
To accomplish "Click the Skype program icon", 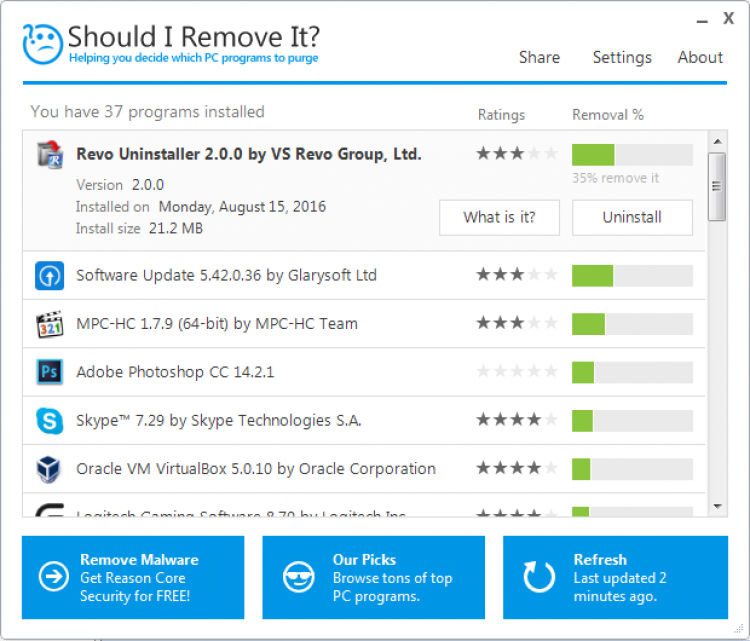I will [50, 420].
